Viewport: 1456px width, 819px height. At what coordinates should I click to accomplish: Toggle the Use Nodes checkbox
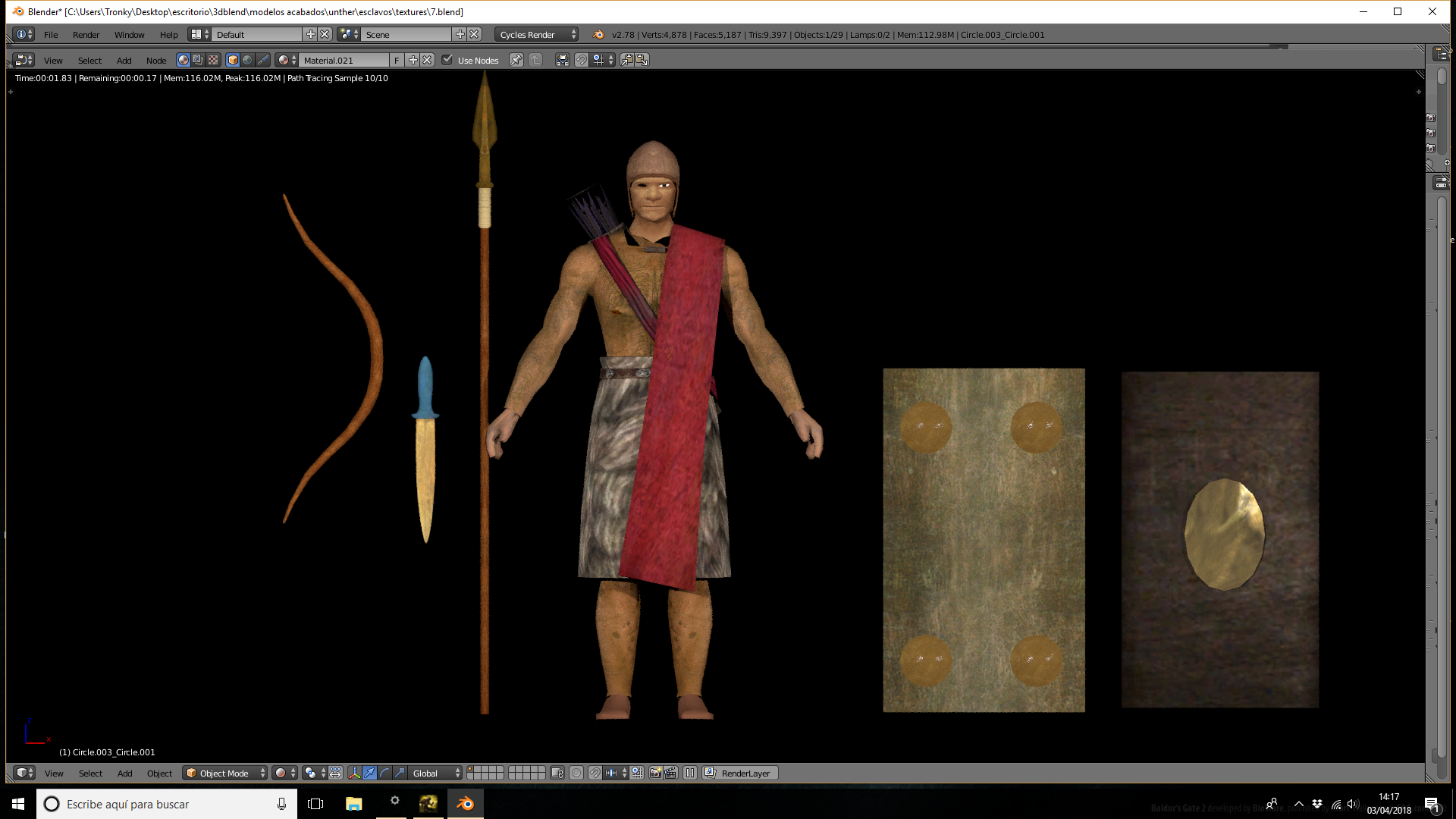tap(447, 60)
